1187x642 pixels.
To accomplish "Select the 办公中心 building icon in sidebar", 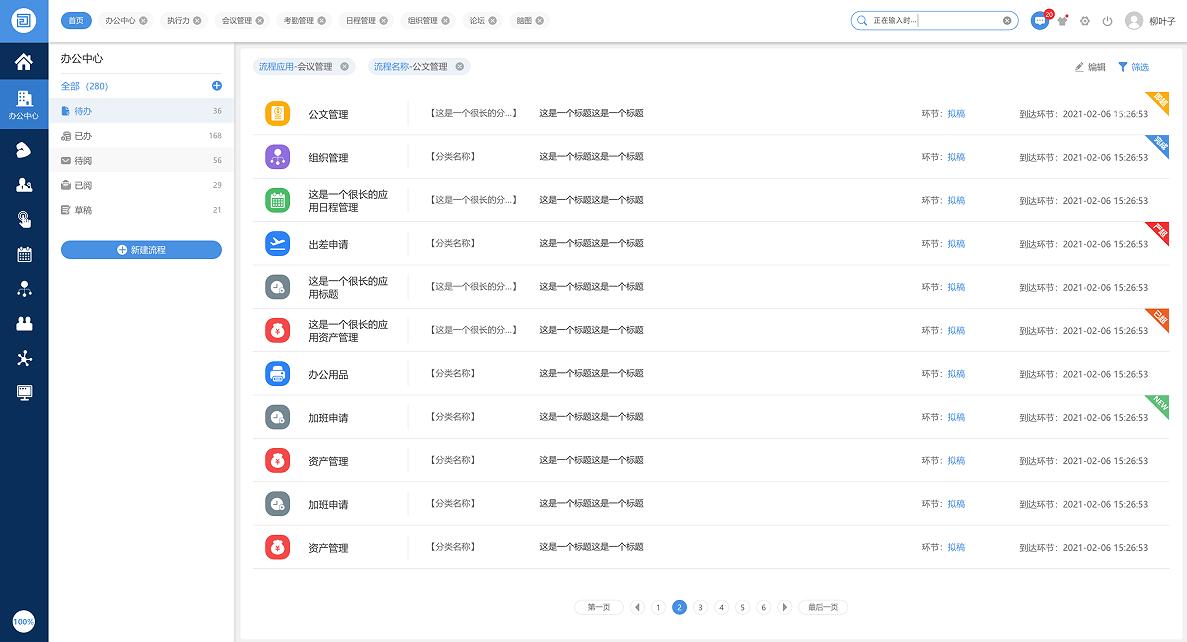I will pyautogui.click(x=24, y=100).
